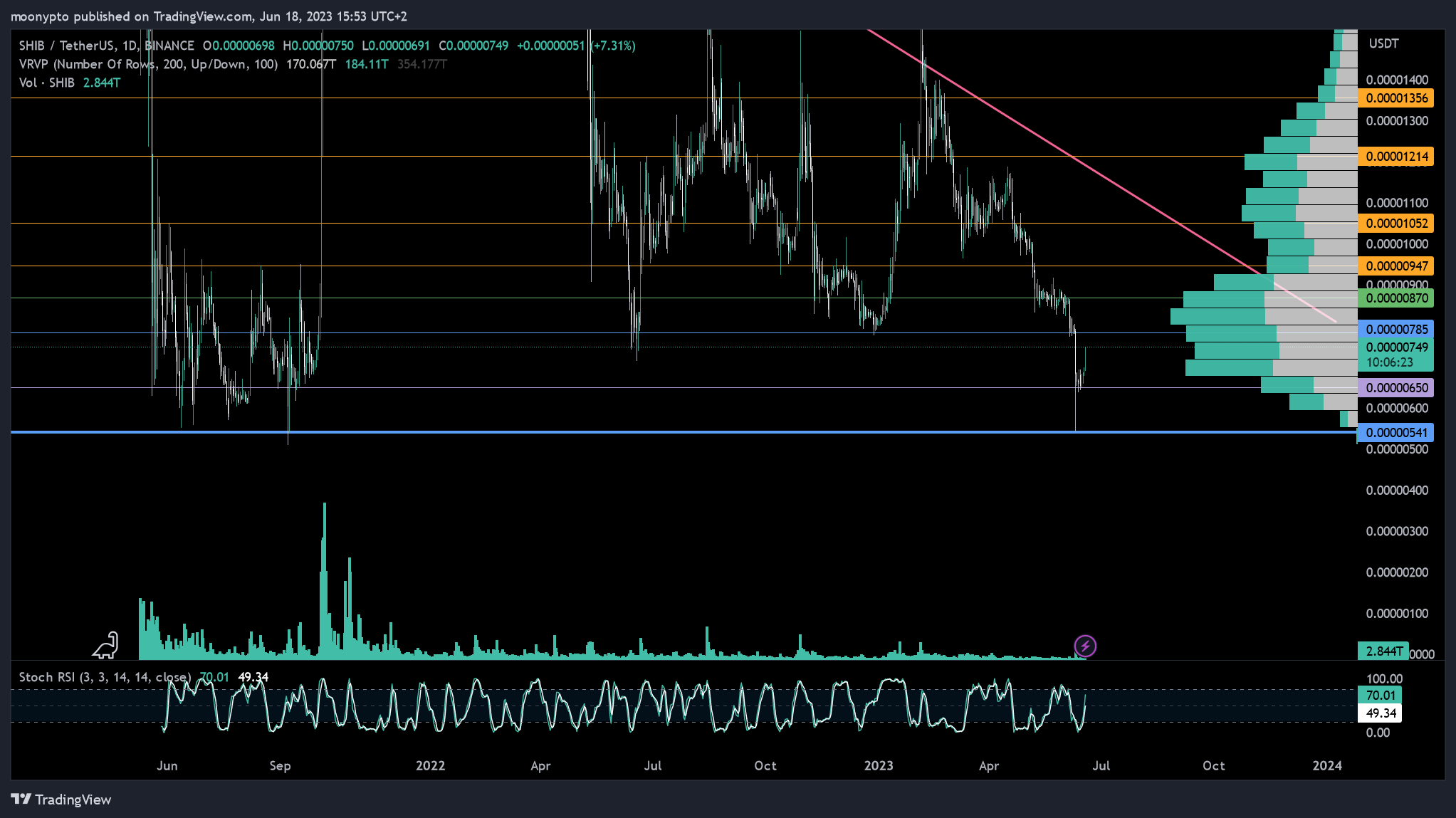Click the Stoch RSI 49.34 axis label
1456x818 pixels.
click(x=1380, y=713)
